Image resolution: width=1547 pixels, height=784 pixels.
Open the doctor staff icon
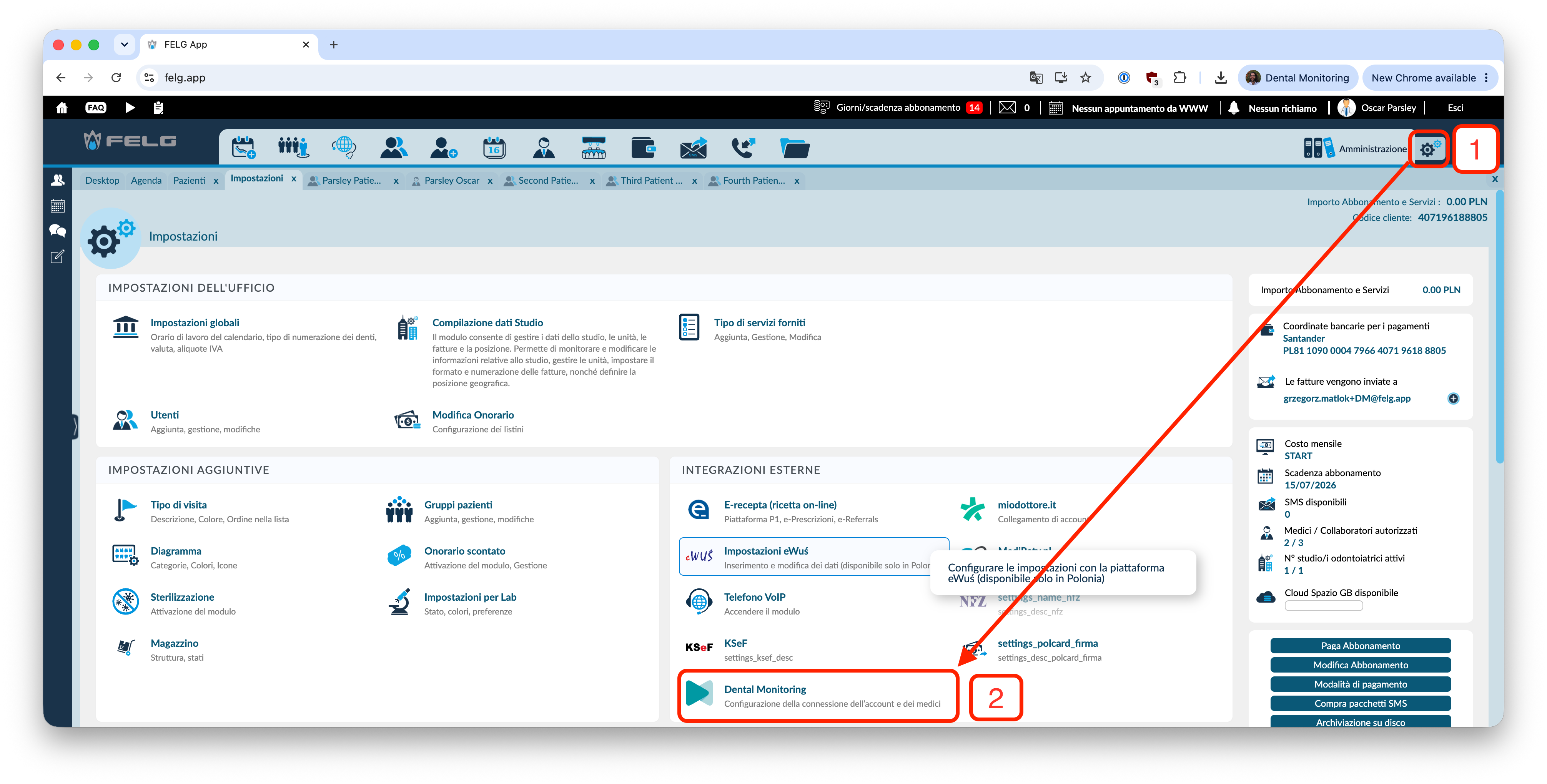tap(544, 147)
